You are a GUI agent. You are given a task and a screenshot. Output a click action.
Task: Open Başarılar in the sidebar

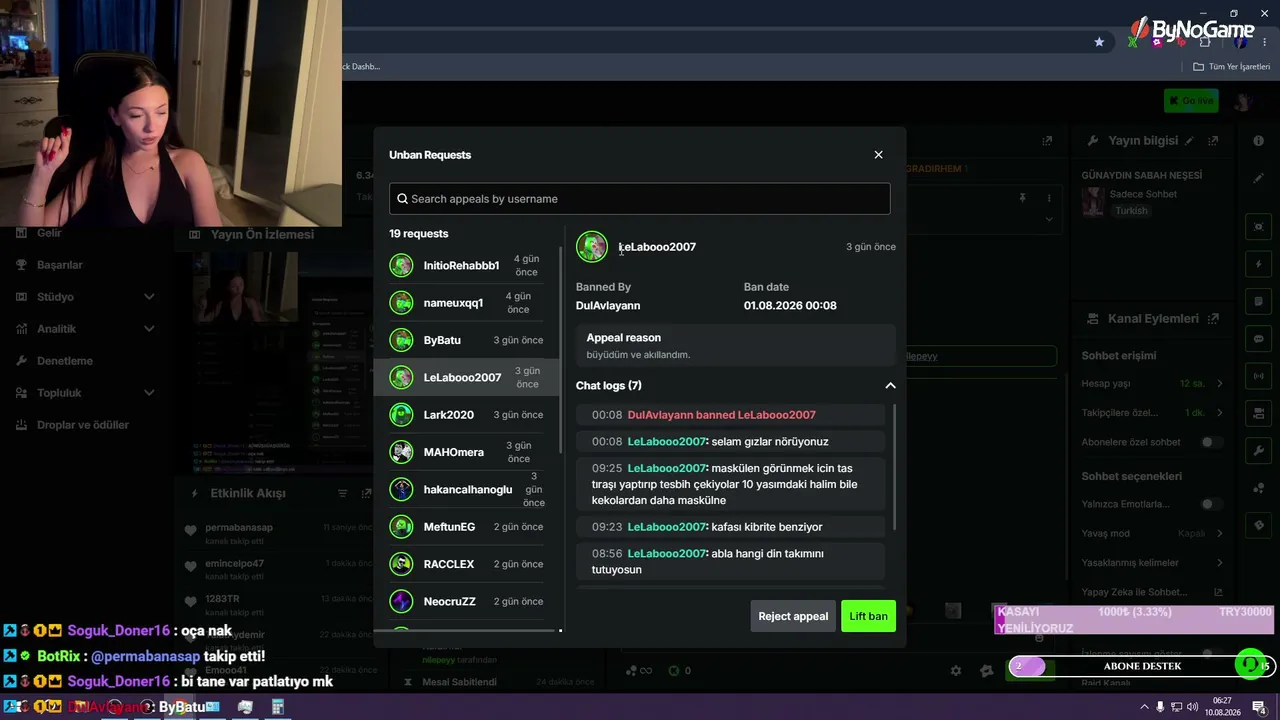tap(60, 265)
